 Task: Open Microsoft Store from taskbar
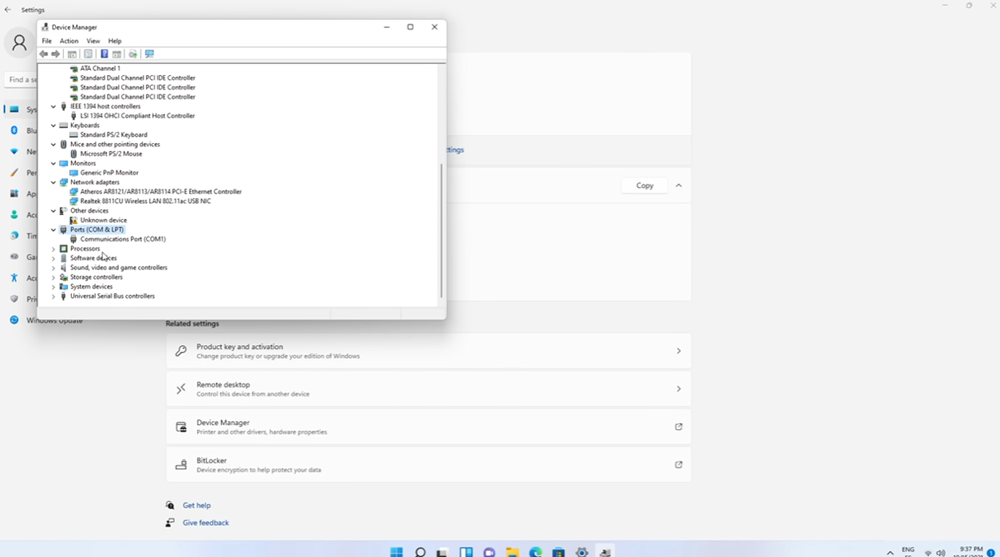[559, 552]
